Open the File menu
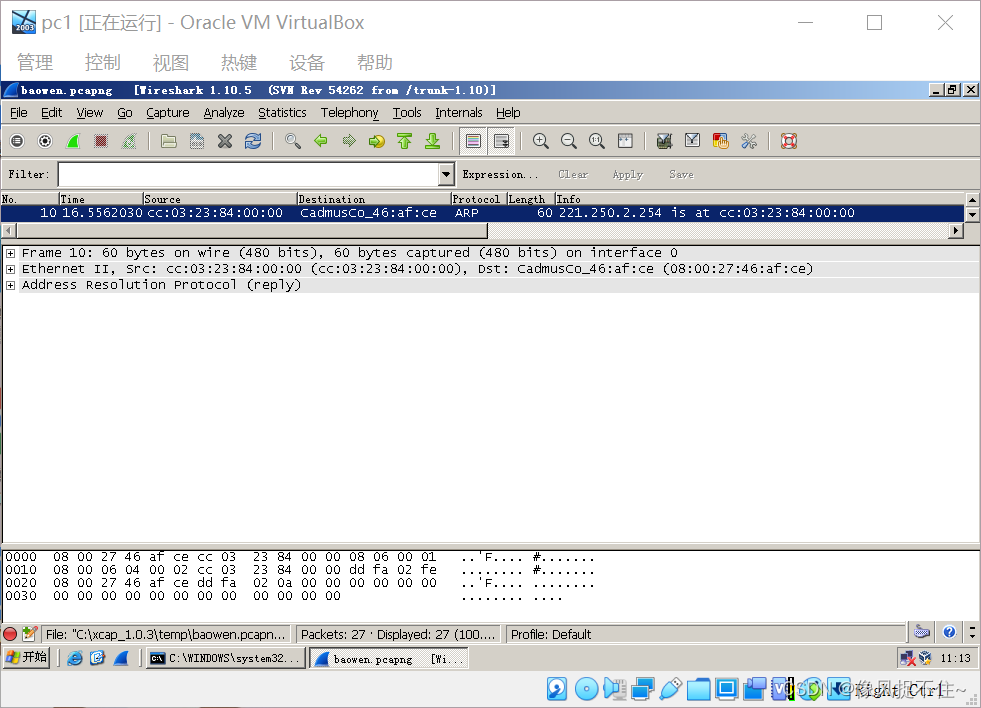The height and width of the screenshot is (708, 981). tap(19, 113)
